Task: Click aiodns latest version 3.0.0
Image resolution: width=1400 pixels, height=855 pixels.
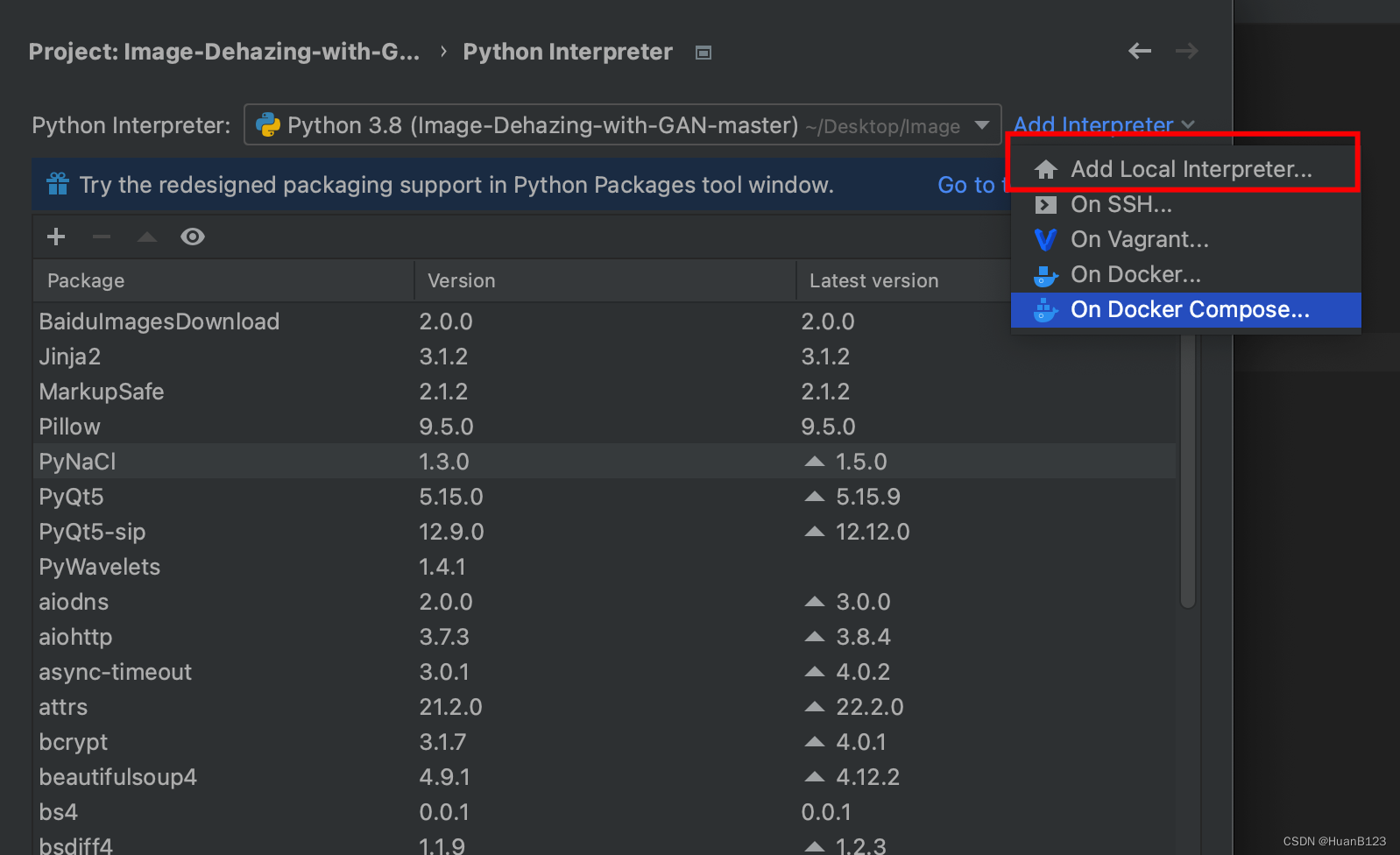Action: (x=863, y=602)
